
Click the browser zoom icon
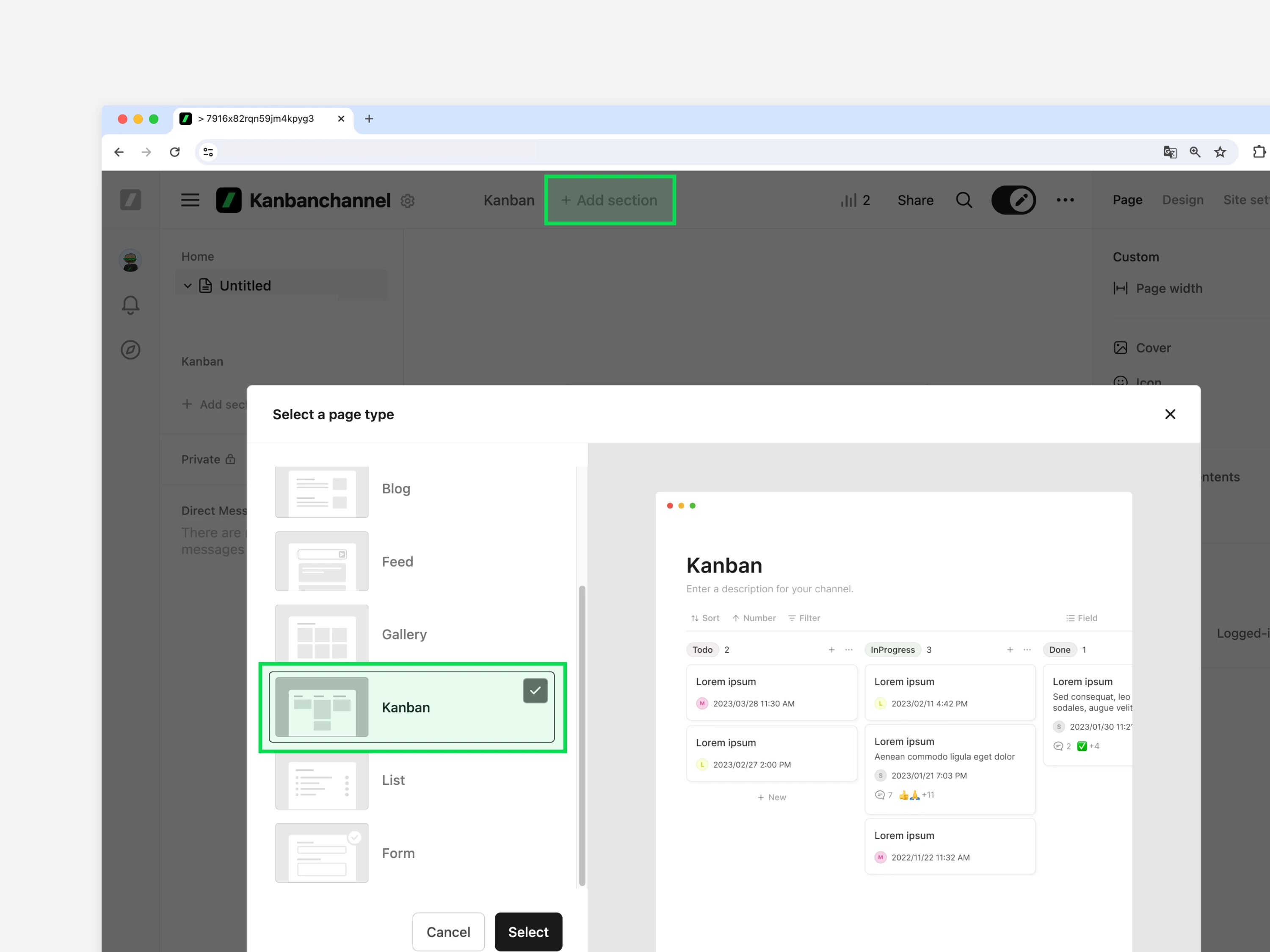[1195, 152]
